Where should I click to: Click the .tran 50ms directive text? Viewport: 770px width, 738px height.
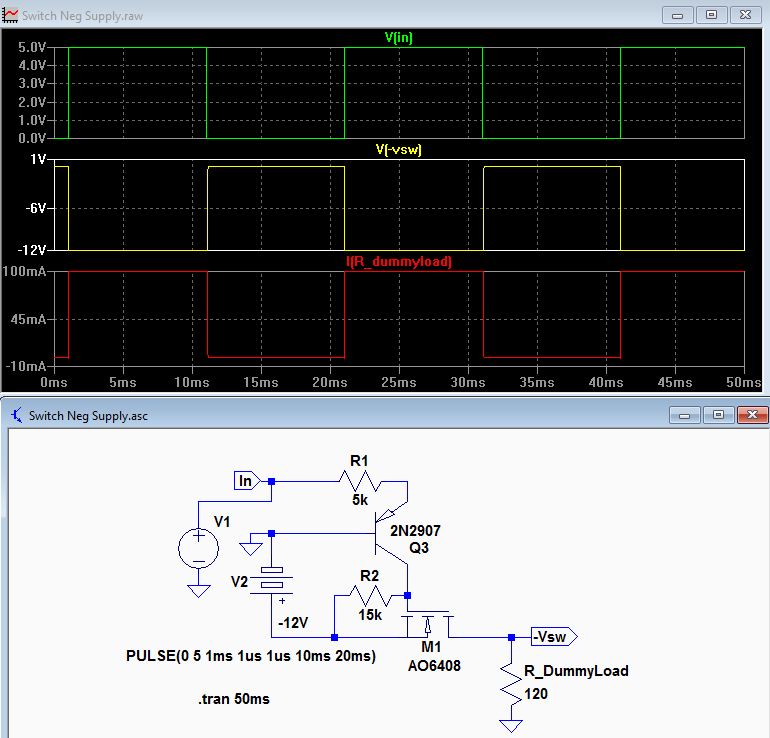pyautogui.click(x=234, y=699)
